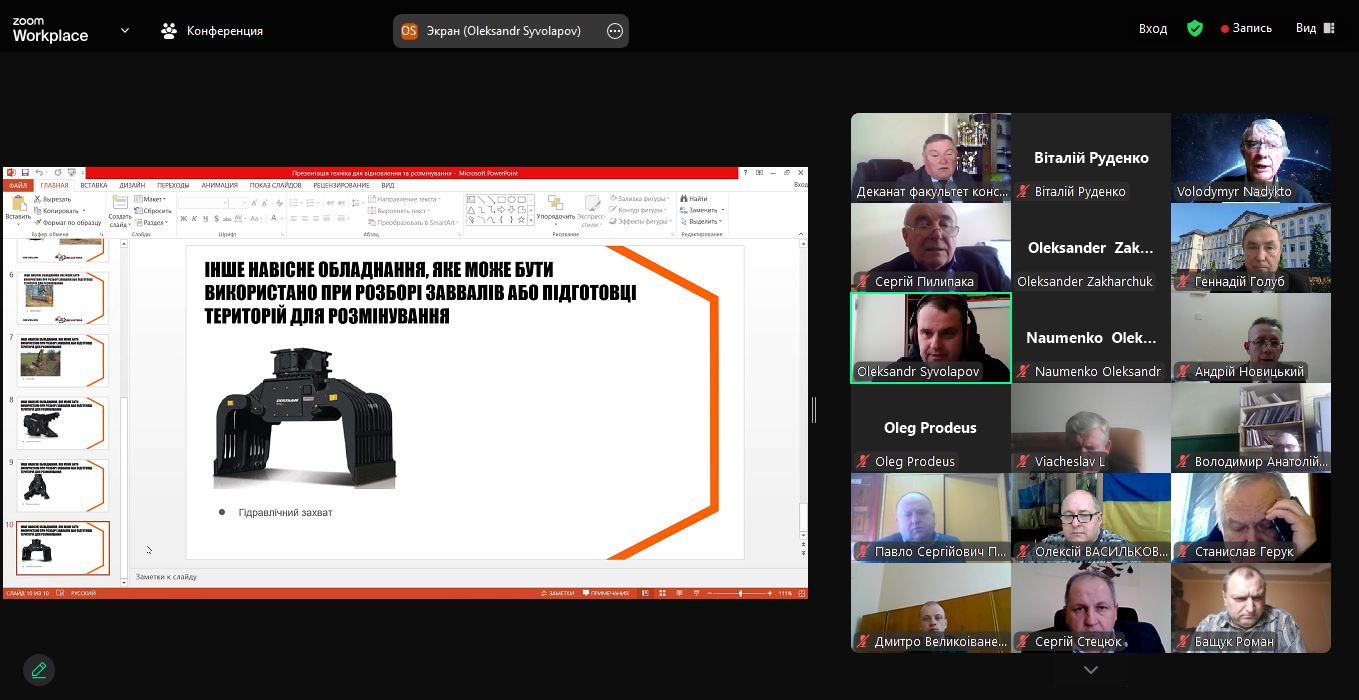Select slide 9 thumbnail
This screenshot has height=700, width=1359.
63,485
